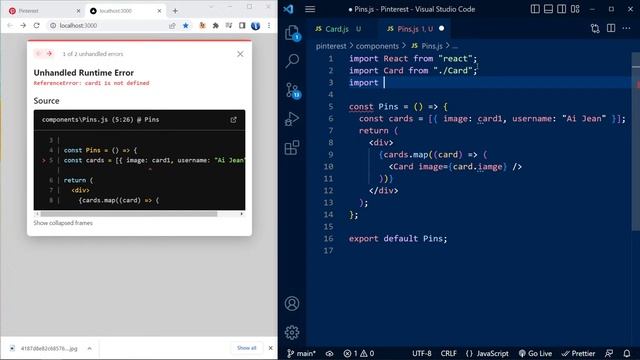
Task: Open the Extensions view
Action: pyautogui.click(x=292, y=147)
